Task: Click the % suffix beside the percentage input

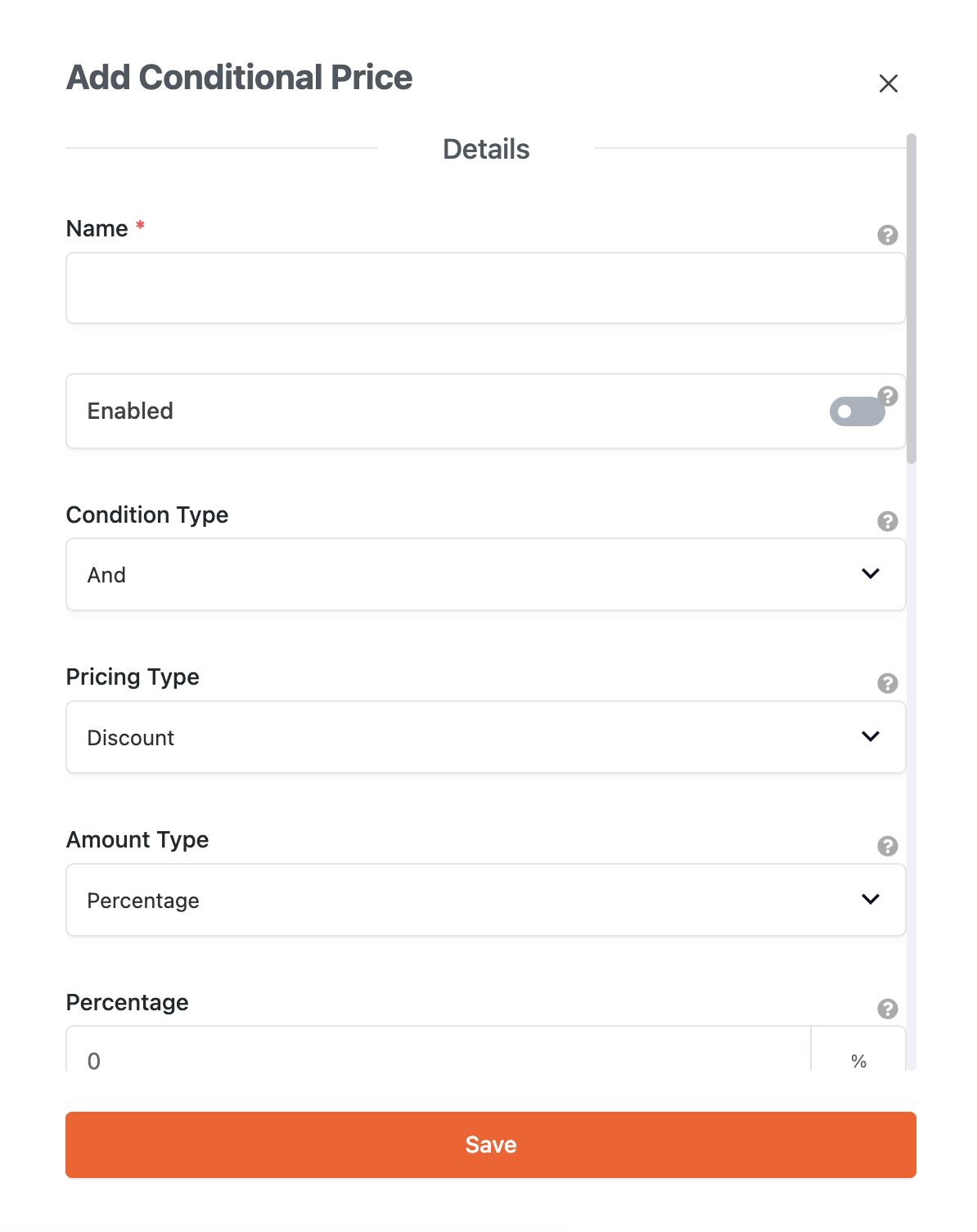Action: [x=858, y=1060]
